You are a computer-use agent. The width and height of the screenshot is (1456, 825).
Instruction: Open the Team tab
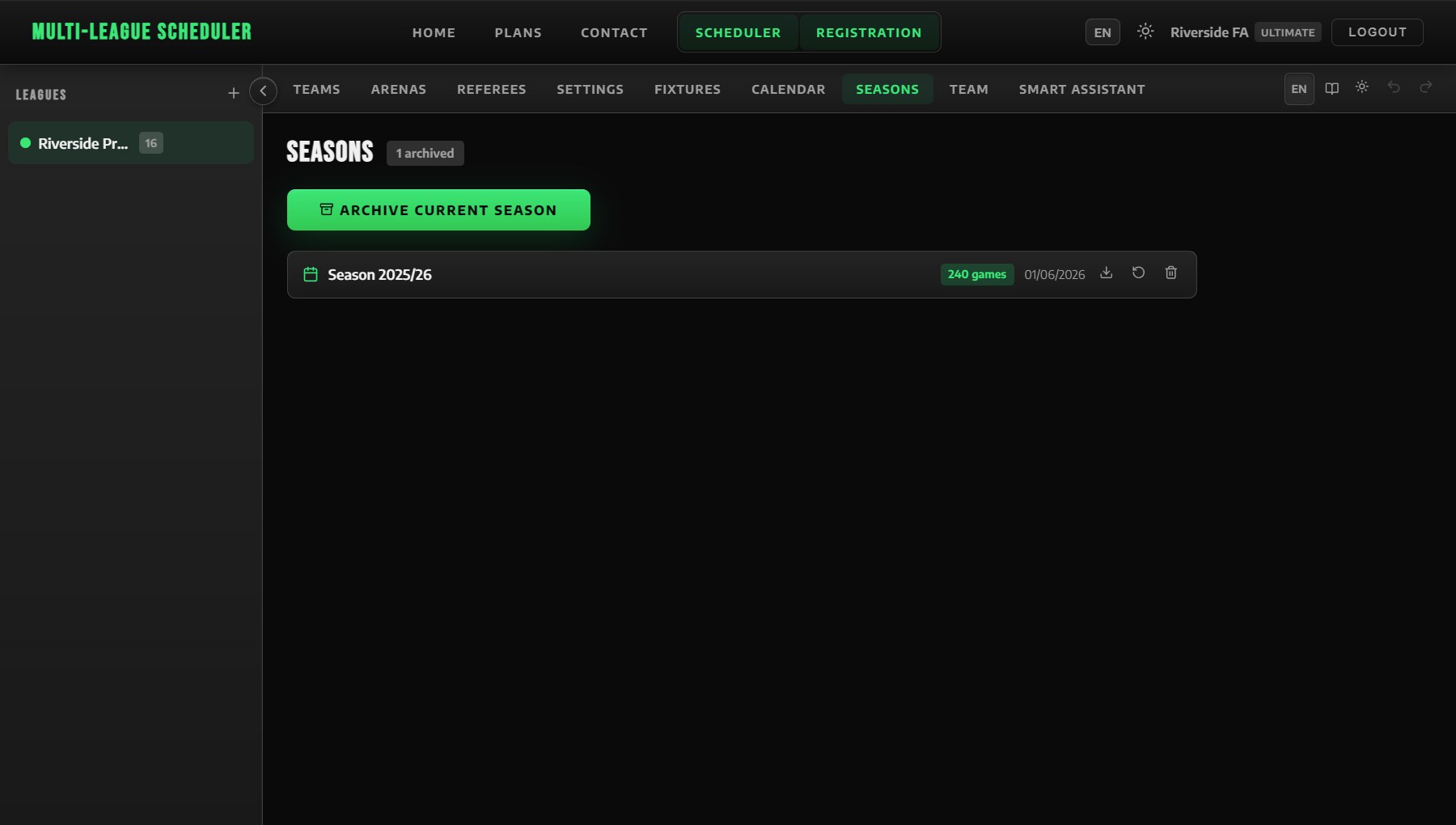[969, 89]
